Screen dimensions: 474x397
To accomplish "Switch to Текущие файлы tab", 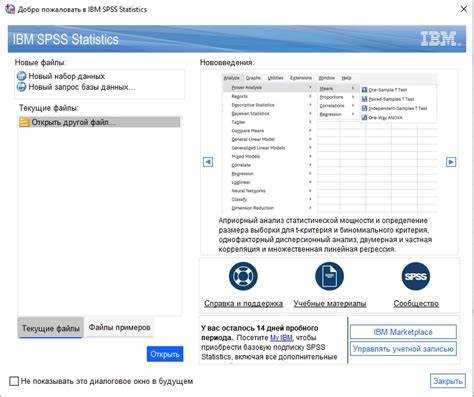I will tap(51, 328).
